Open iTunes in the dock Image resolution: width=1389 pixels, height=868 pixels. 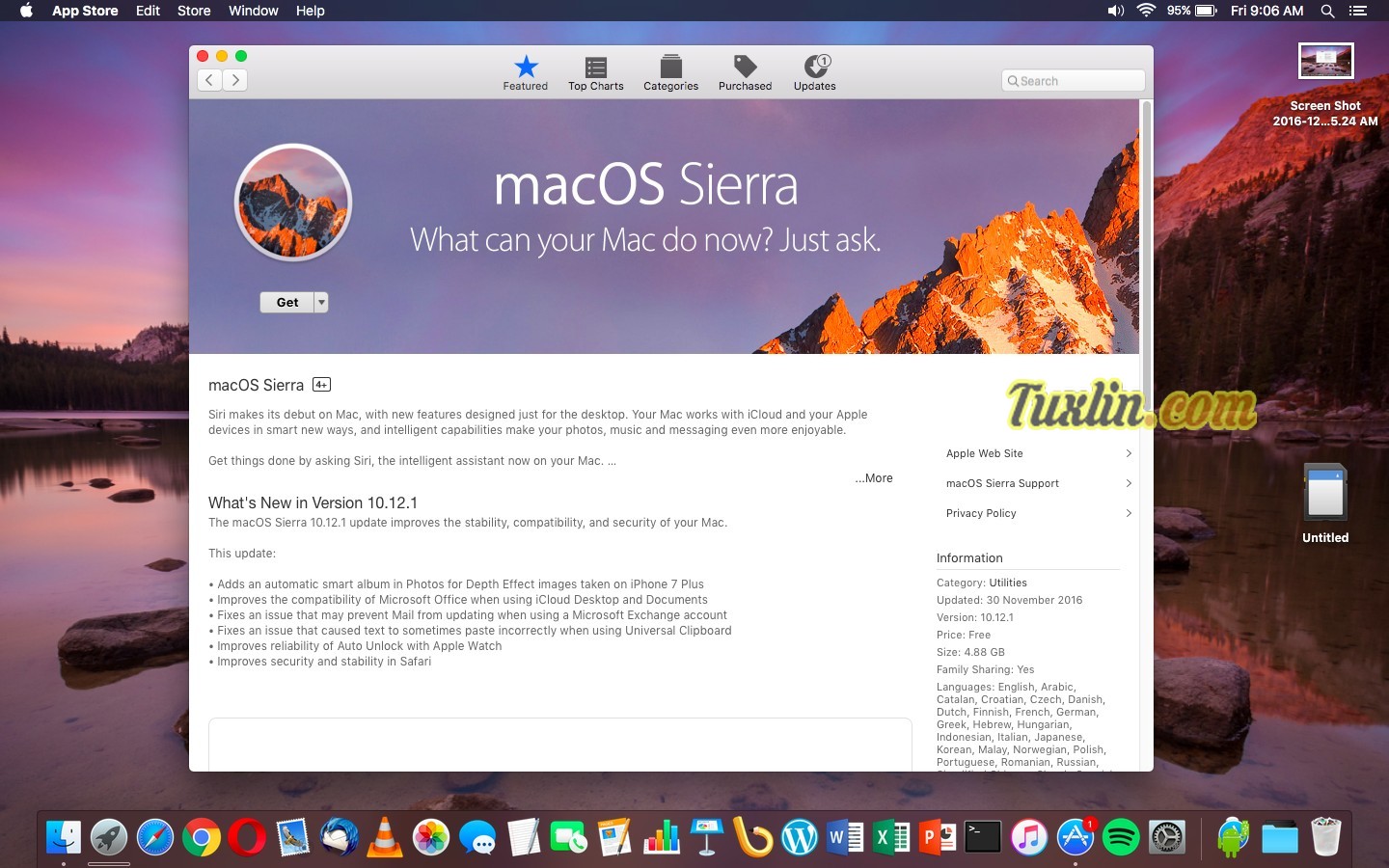click(1029, 837)
